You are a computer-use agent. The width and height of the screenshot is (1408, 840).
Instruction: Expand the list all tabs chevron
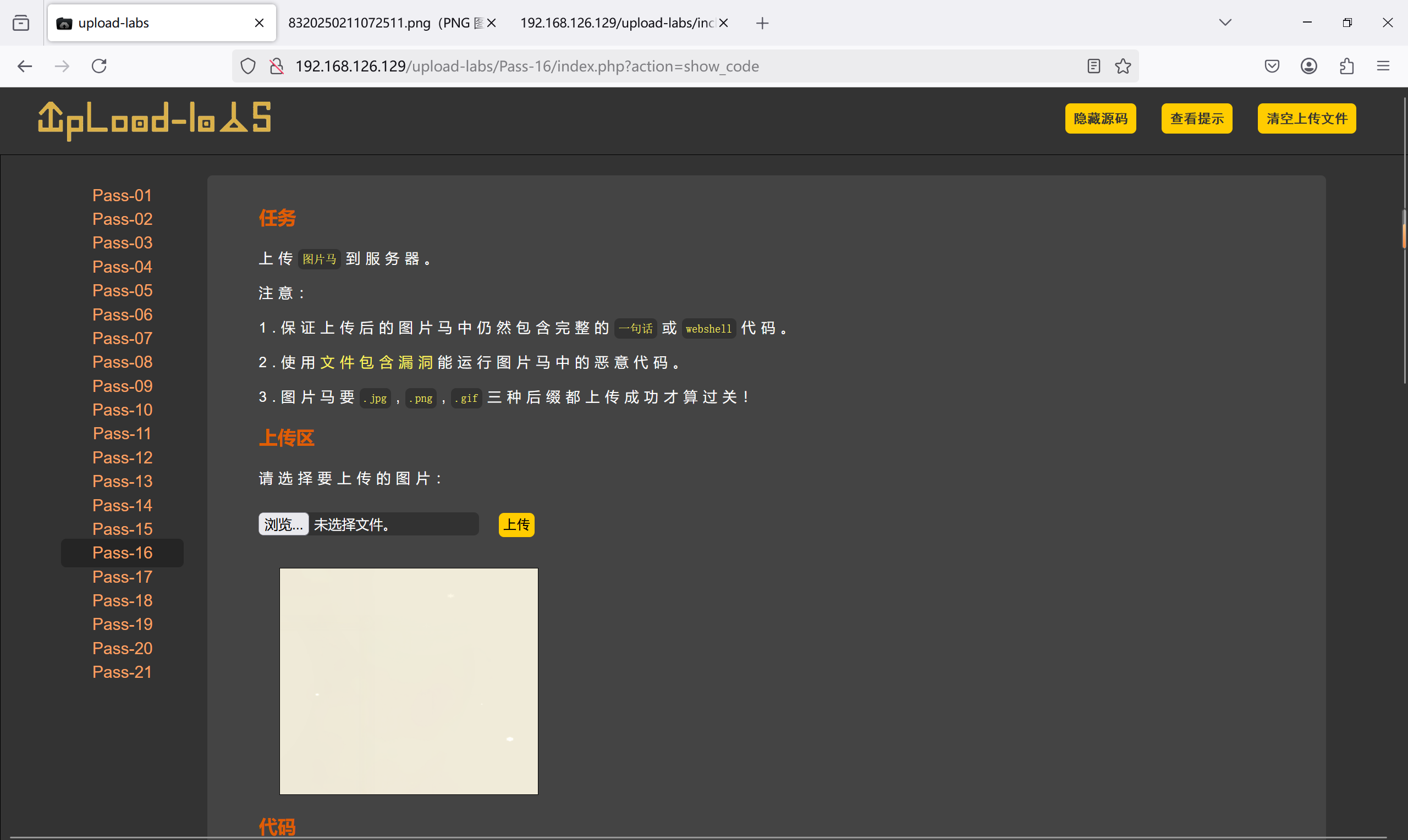click(x=1225, y=23)
